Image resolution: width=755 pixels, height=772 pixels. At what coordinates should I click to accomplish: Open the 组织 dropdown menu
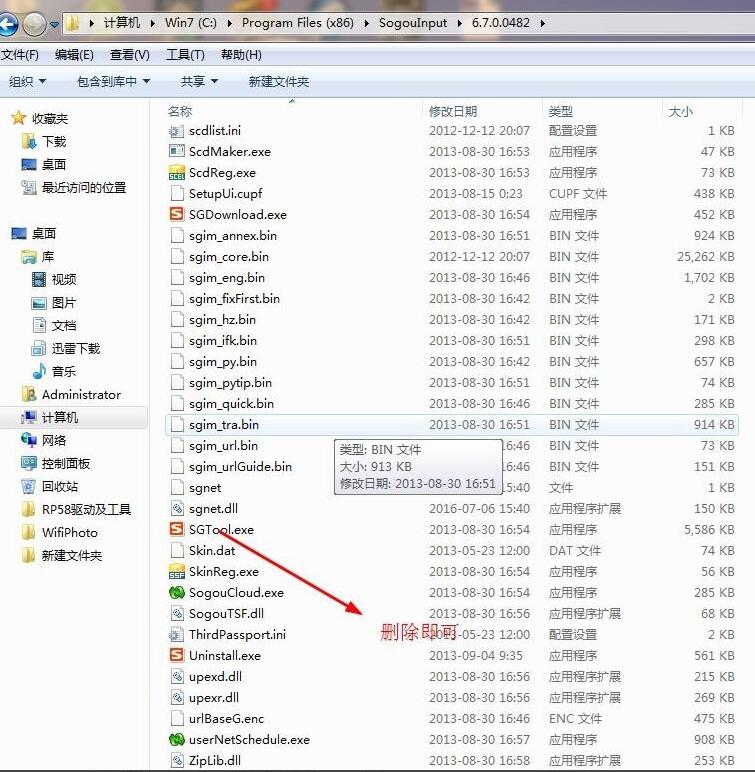[x=27, y=81]
